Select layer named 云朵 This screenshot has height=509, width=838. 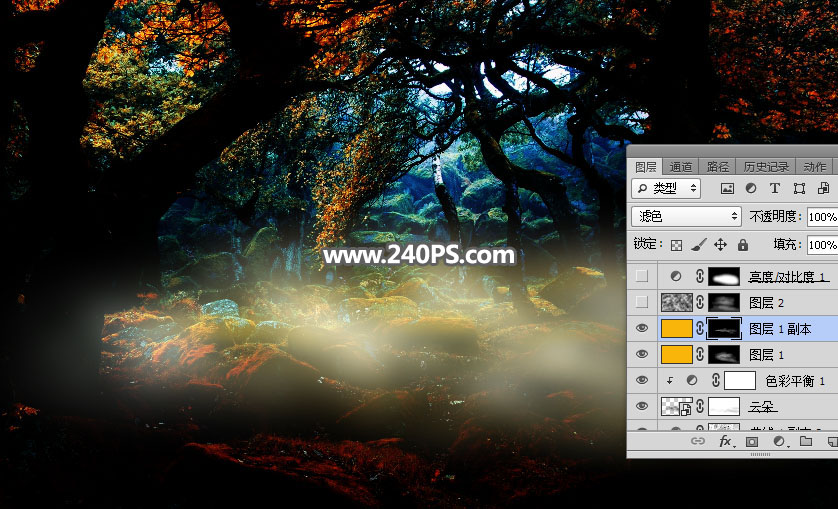(x=763, y=407)
